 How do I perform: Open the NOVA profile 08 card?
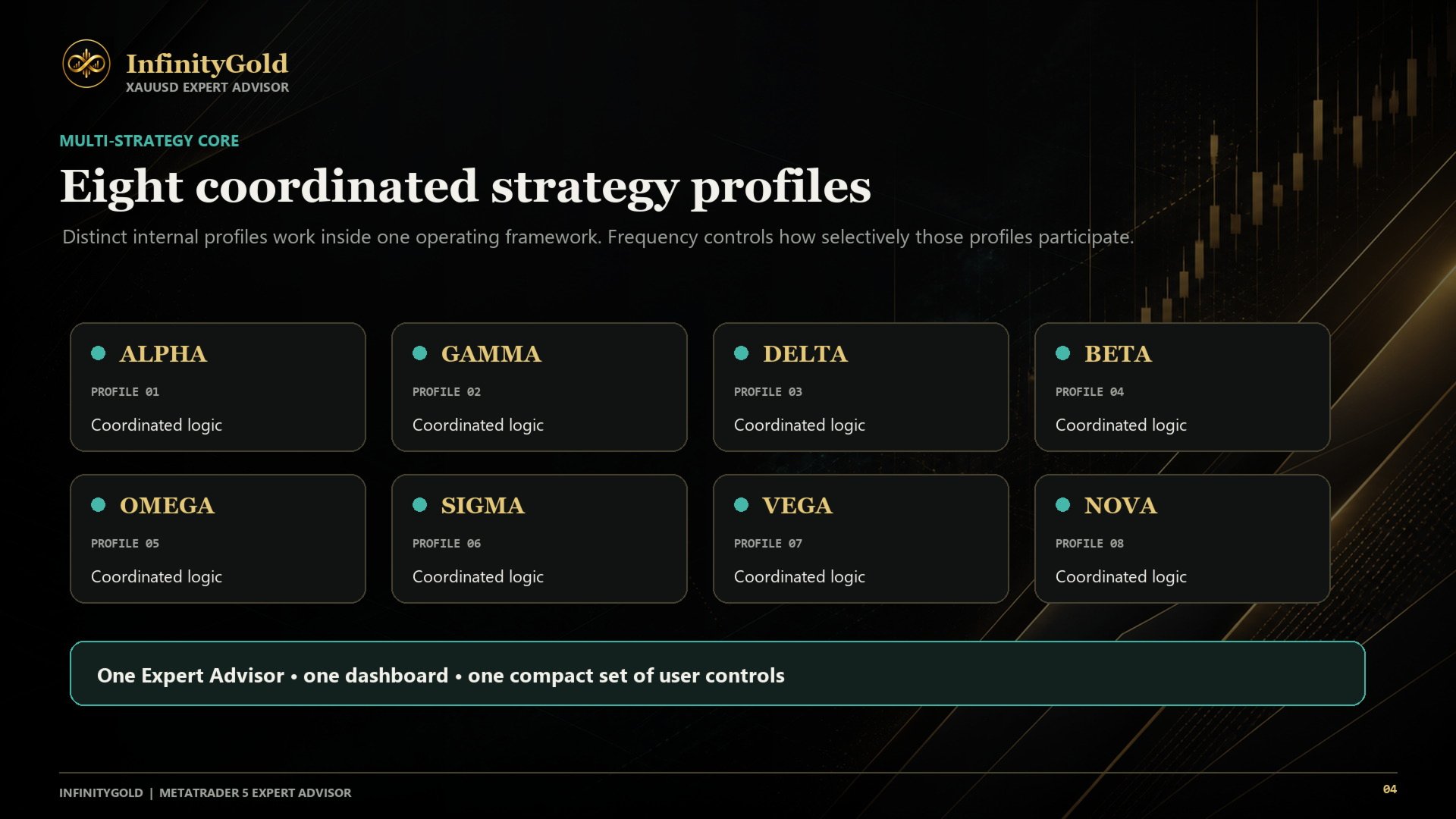coord(1182,539)
